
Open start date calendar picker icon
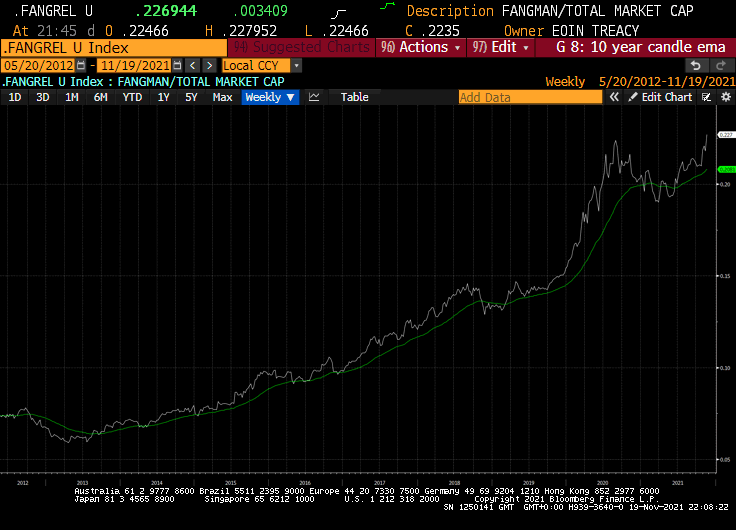tap(81, 66)
